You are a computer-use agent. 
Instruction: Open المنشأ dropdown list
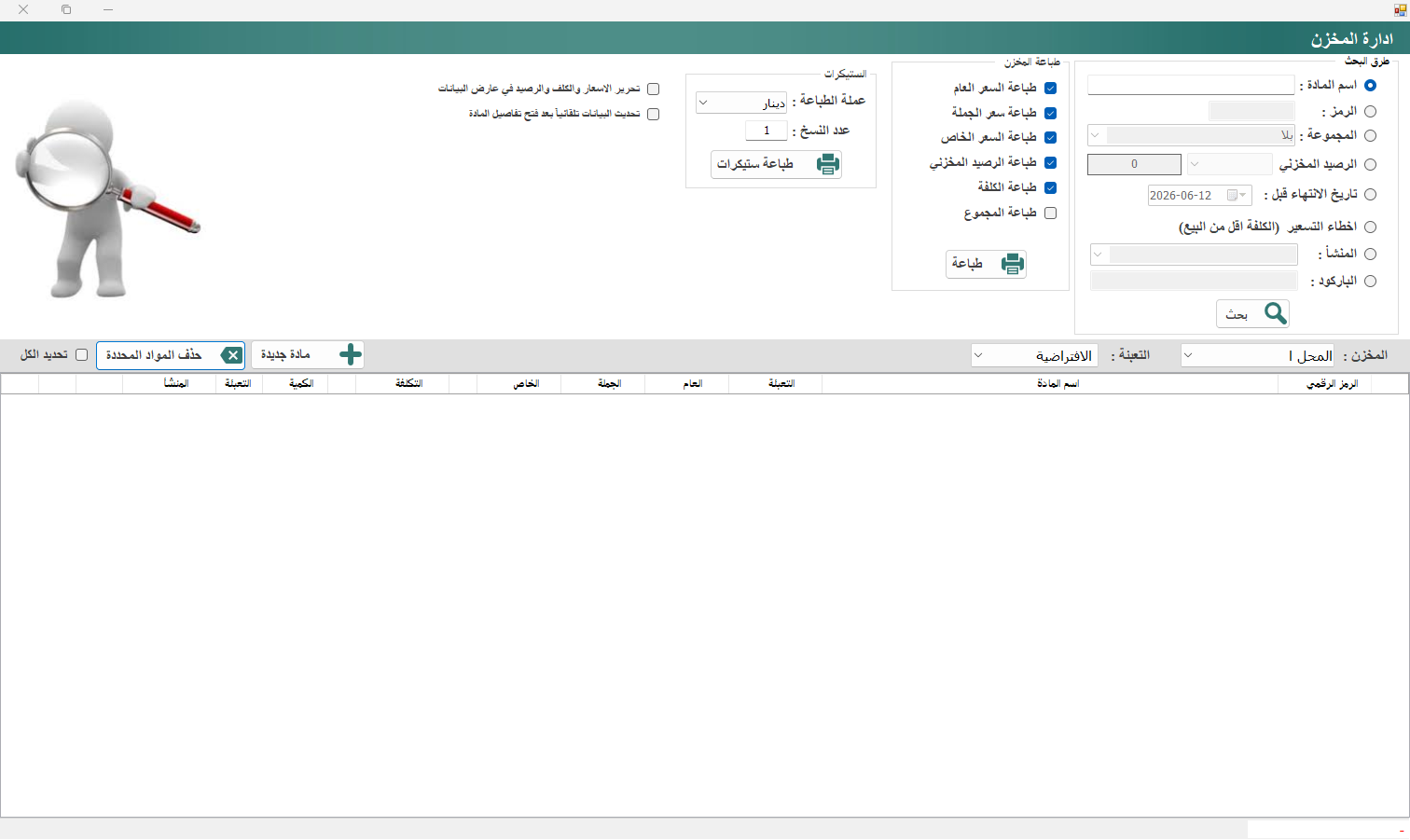click(x=1194, y=255)
